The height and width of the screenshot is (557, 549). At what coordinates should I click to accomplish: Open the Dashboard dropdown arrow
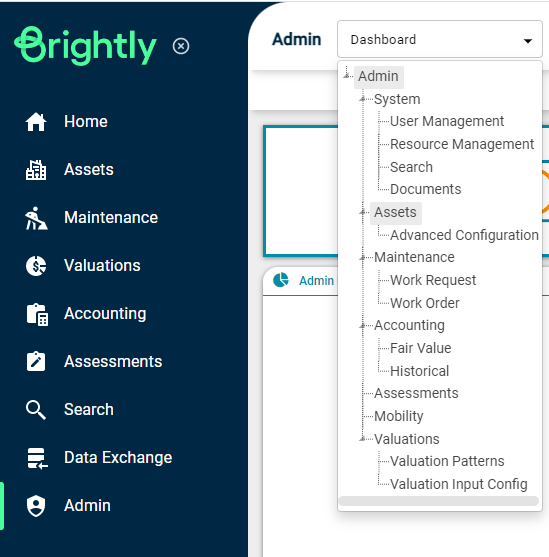pyautogui.click(x=528, y=41)
